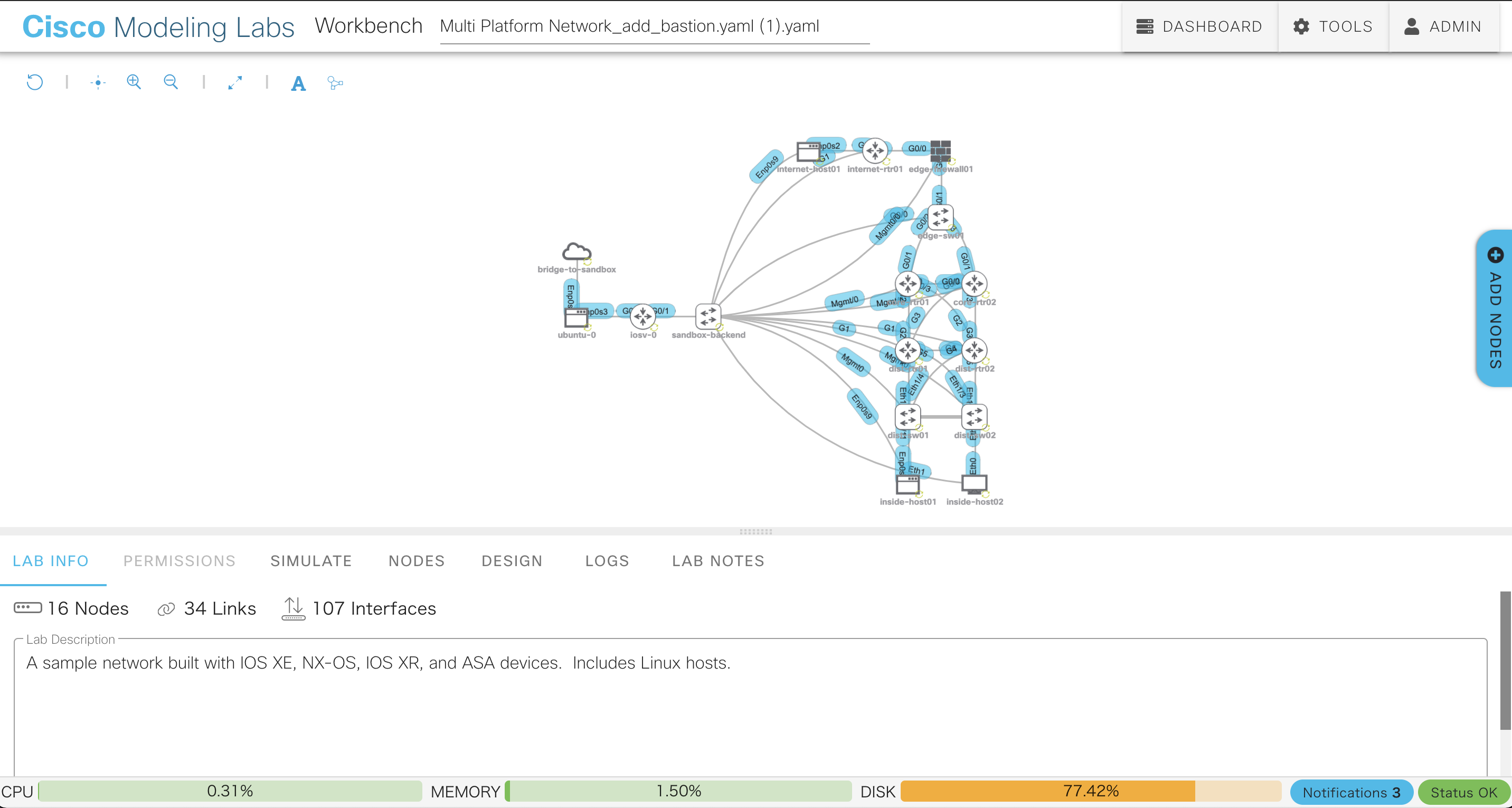1512x808 pixels.
Task: Open the Admin user menu
Action: tap(1443, 26)
